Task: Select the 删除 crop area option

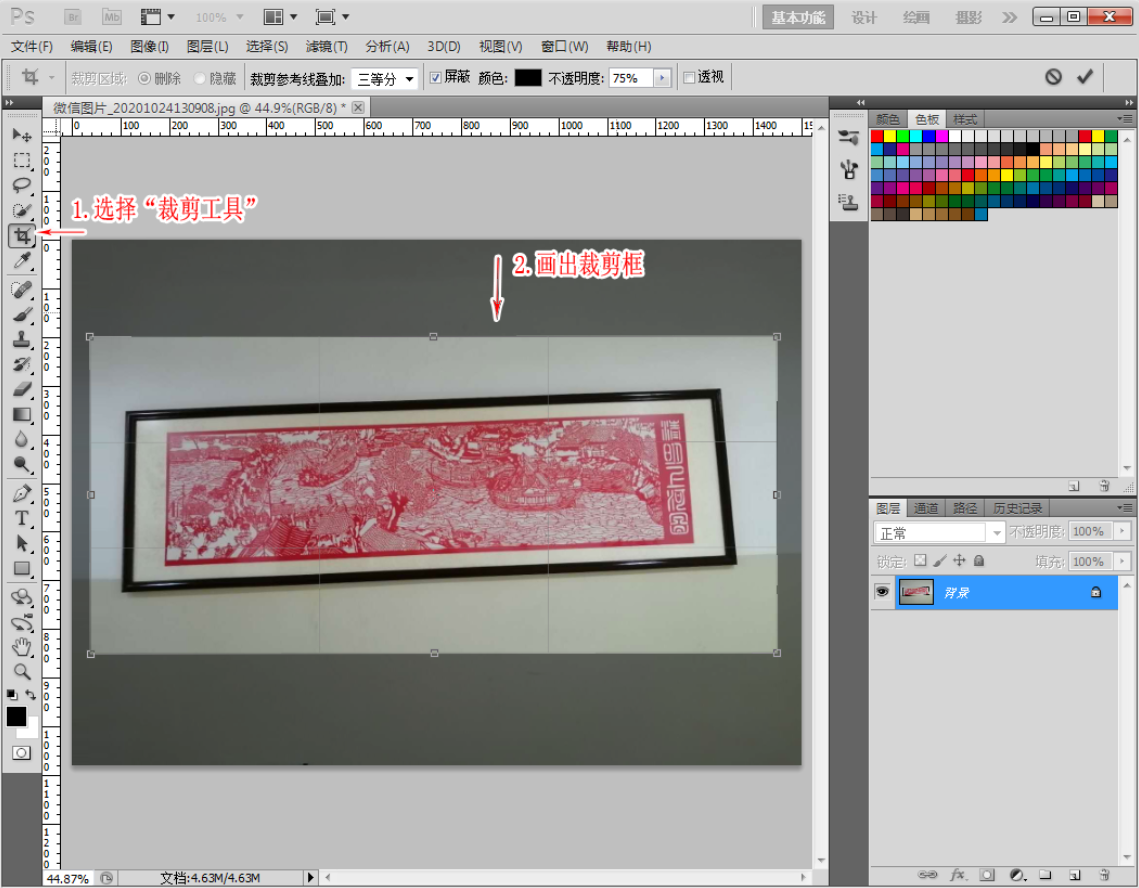Action: pos(159,78)
